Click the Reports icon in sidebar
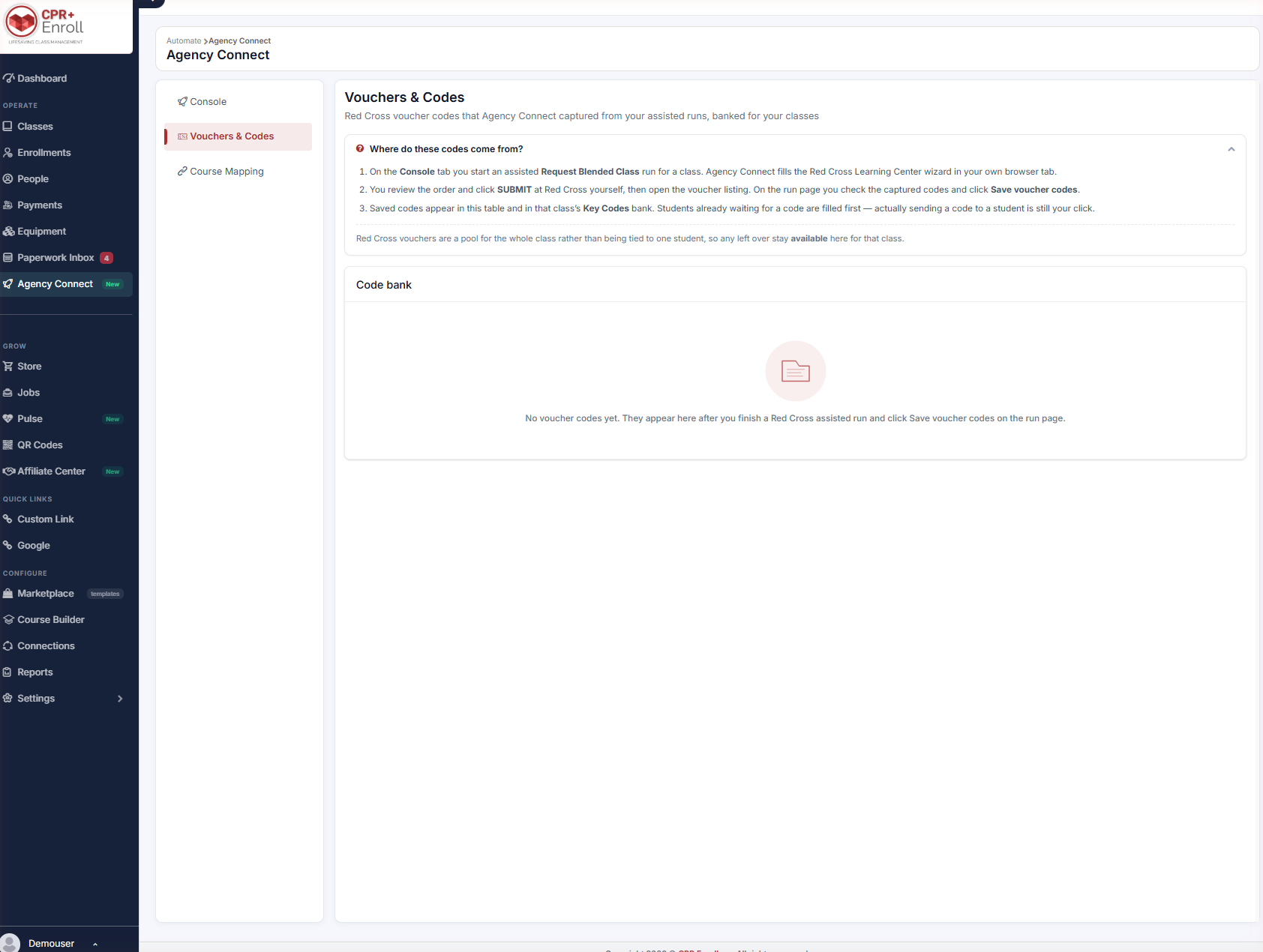This screenshot has width=1263, height=952. (x=7, y=672)
